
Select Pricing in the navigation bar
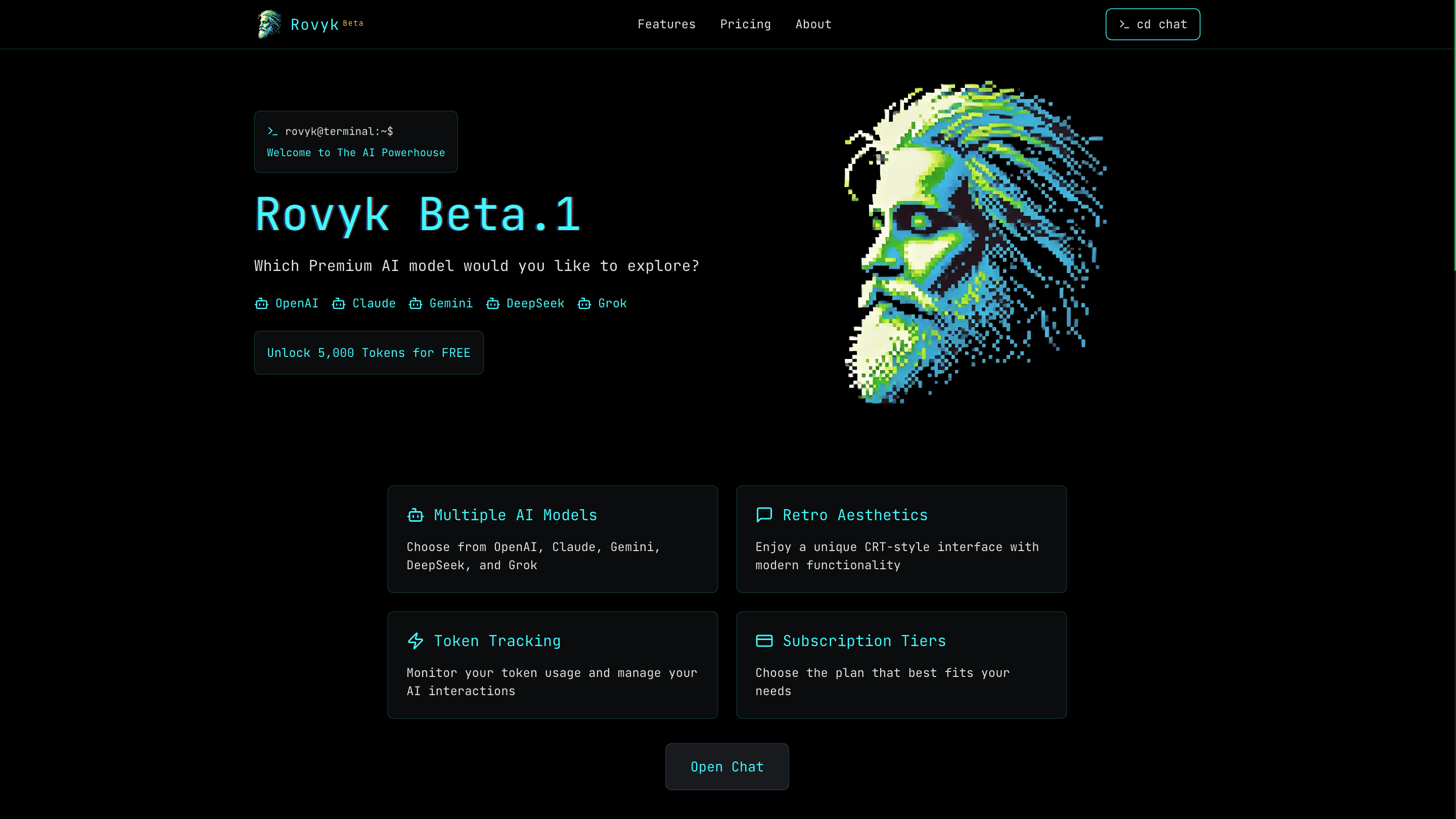coord(746,24)
